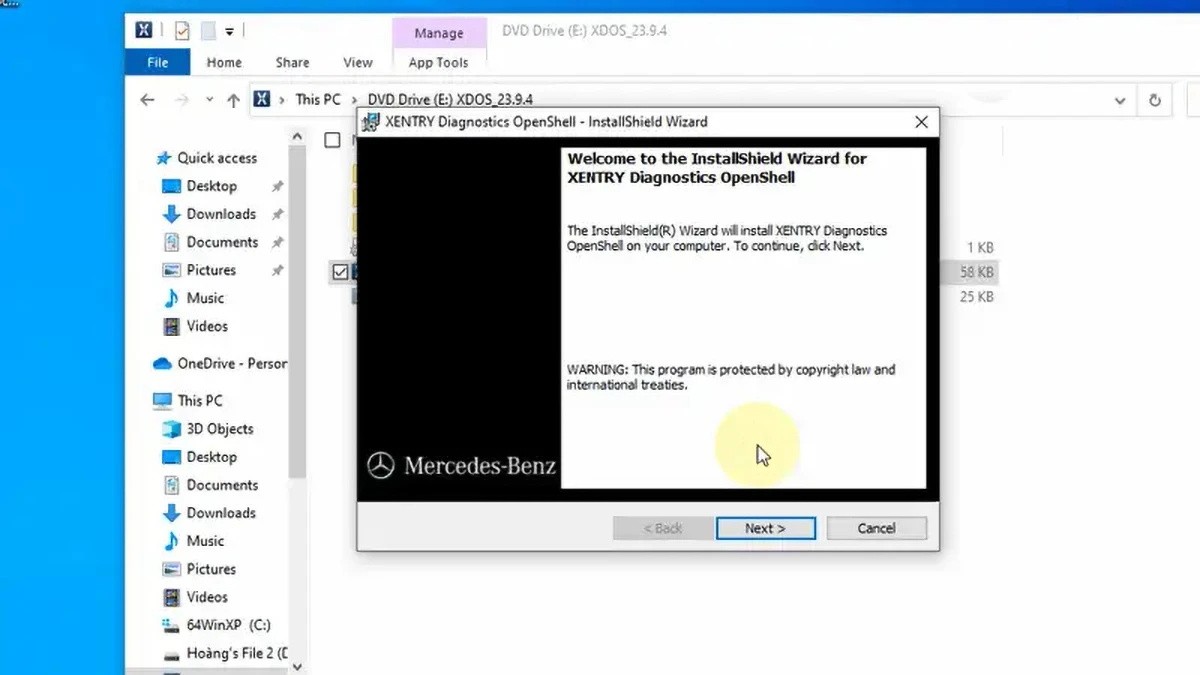Click the Documents icon under Quick access
Screen dimensions: 1200x675
pos(171,242)
